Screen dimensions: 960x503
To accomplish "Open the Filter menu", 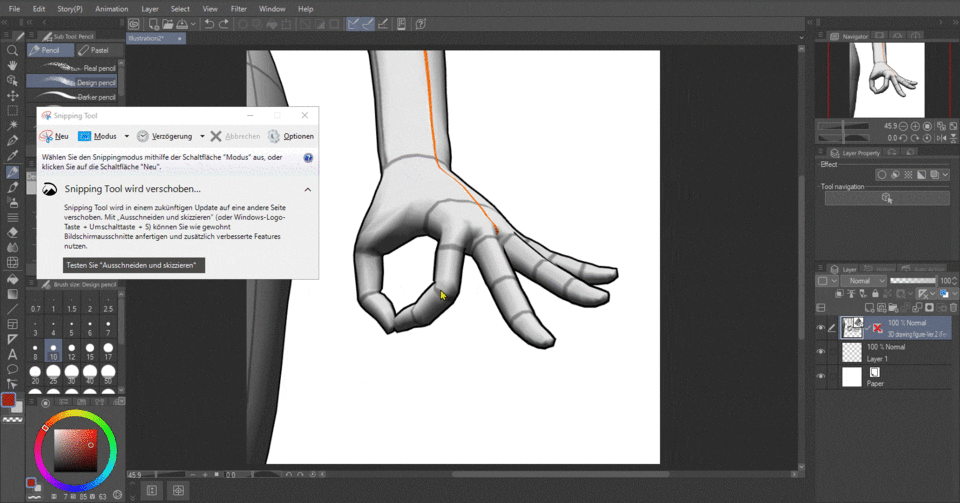I will pos(238,9).
